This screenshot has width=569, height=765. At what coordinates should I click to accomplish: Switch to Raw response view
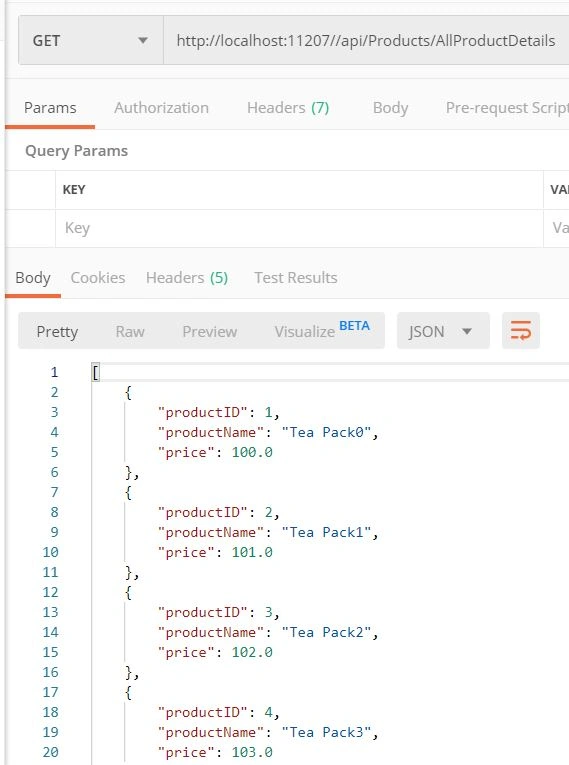click(130, 332)
